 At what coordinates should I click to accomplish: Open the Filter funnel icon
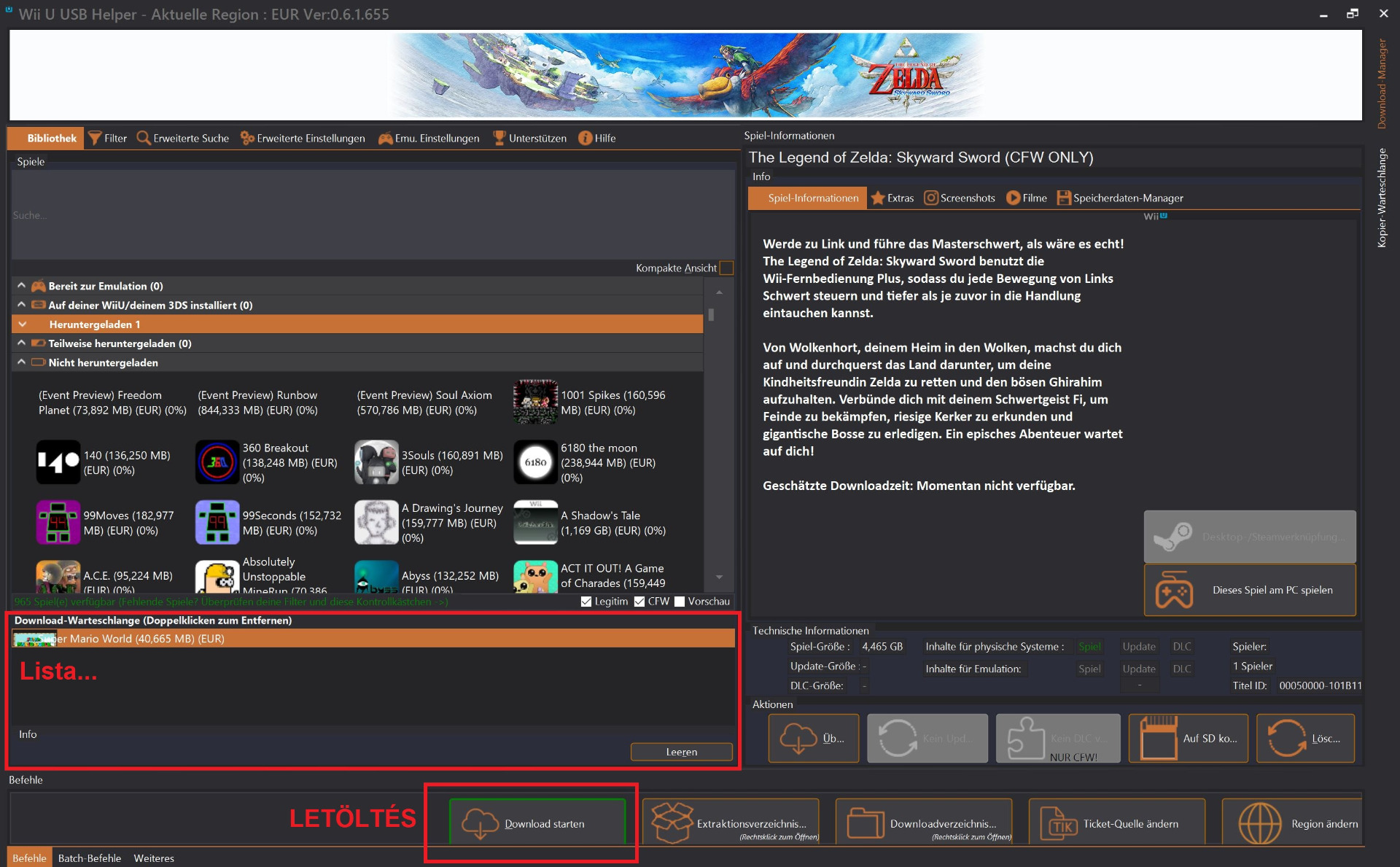point(95,138)
